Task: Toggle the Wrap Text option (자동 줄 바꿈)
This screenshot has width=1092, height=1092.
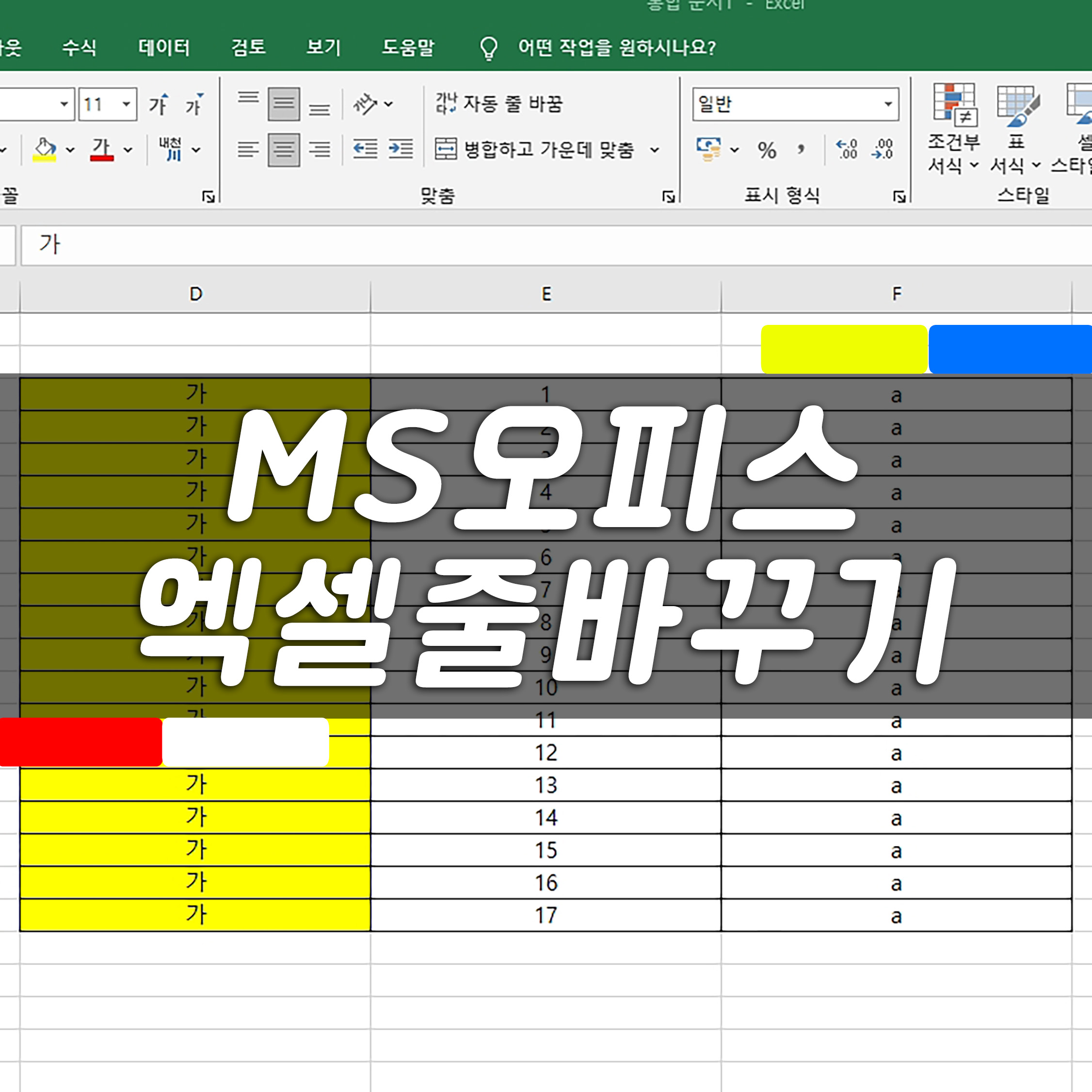Action: (x=498, y=103)
